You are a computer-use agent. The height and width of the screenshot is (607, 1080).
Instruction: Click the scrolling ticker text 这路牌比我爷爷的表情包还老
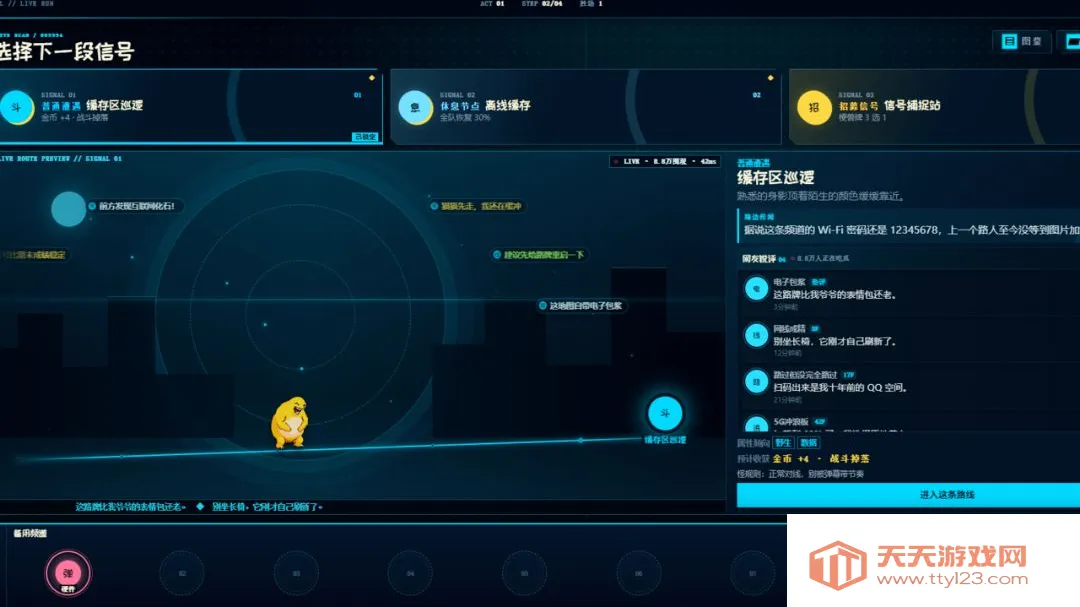coord(129,506)
